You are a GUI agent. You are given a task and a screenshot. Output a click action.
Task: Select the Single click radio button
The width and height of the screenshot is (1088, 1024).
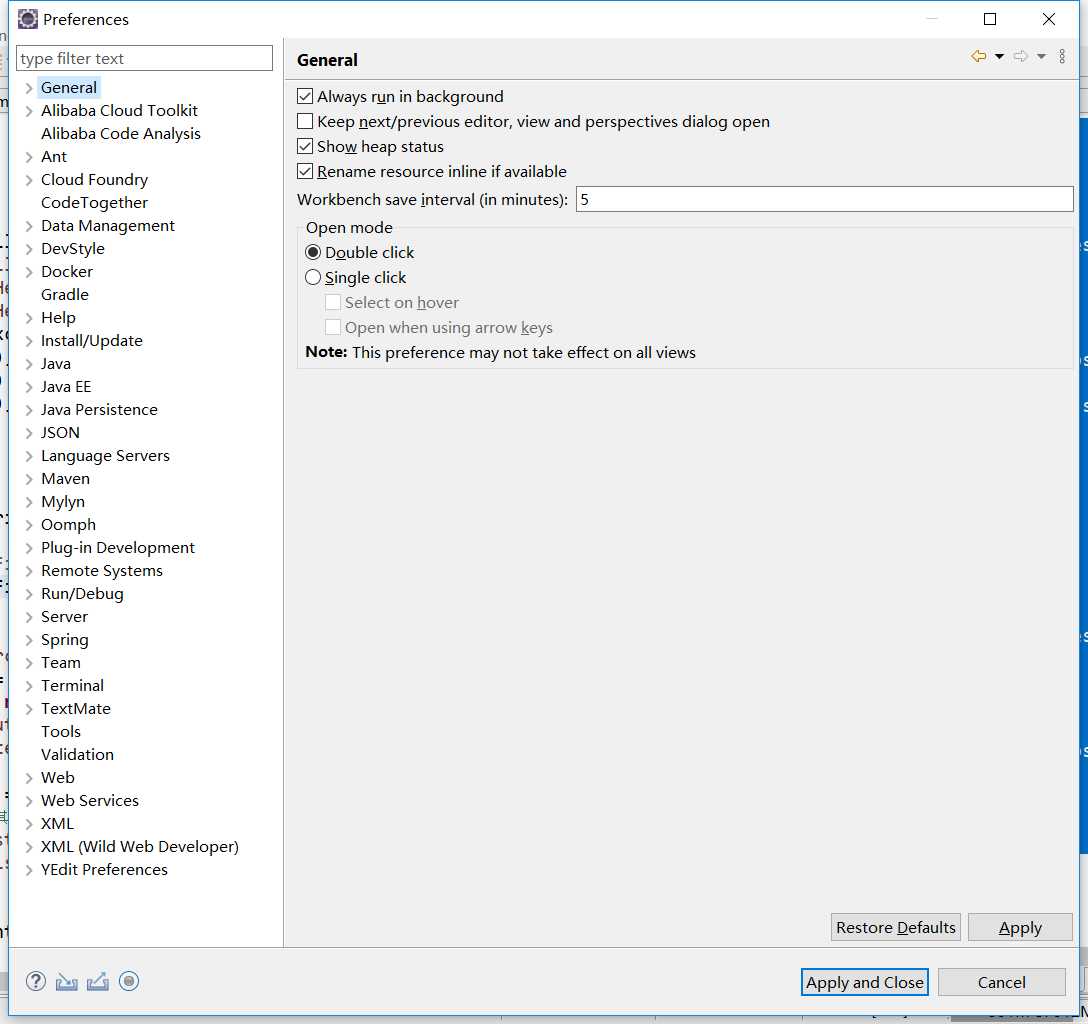point(313,277)
